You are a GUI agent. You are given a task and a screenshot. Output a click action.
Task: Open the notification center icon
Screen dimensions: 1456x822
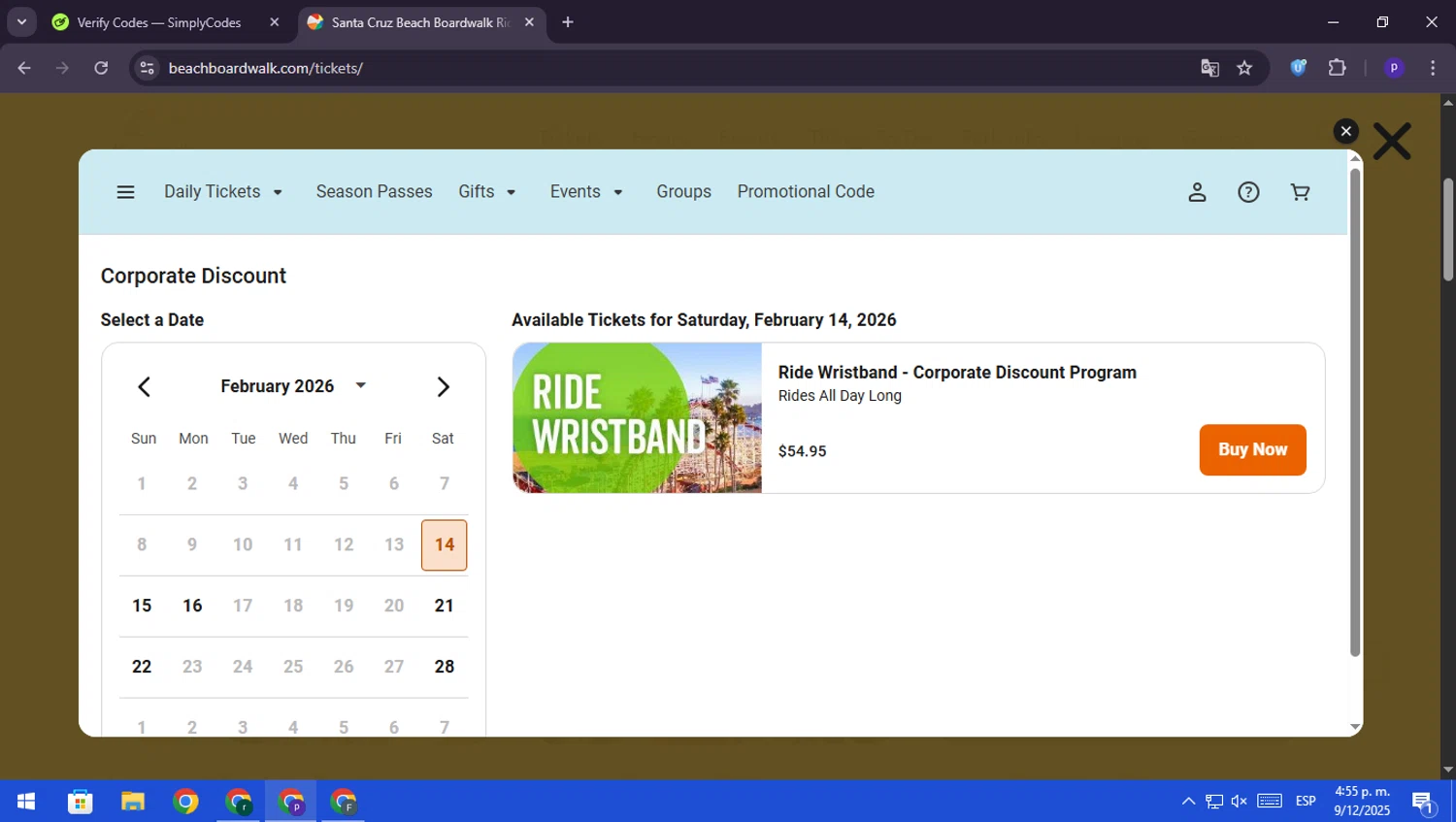(1424, 802)
